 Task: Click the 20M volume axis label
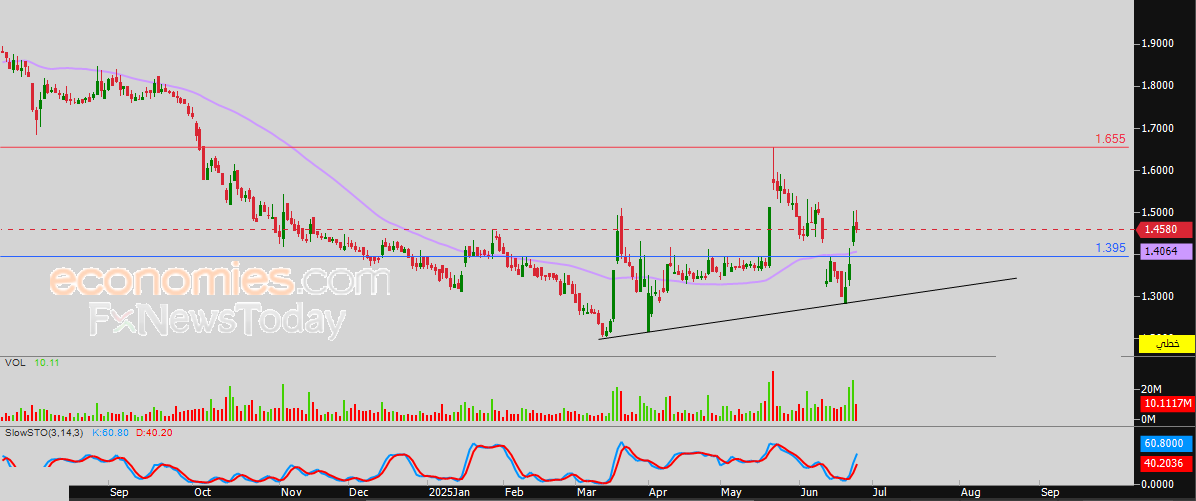click(1151, 389)
